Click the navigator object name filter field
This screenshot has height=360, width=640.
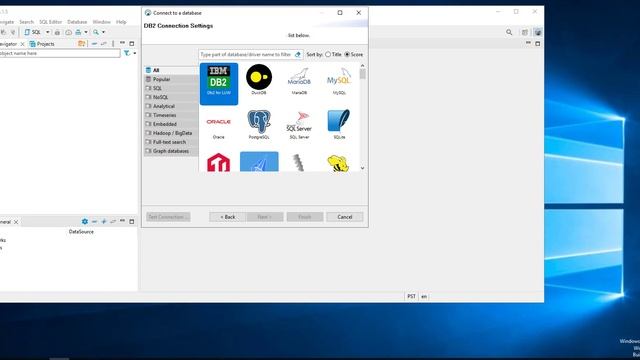click(x=60, y=53)
